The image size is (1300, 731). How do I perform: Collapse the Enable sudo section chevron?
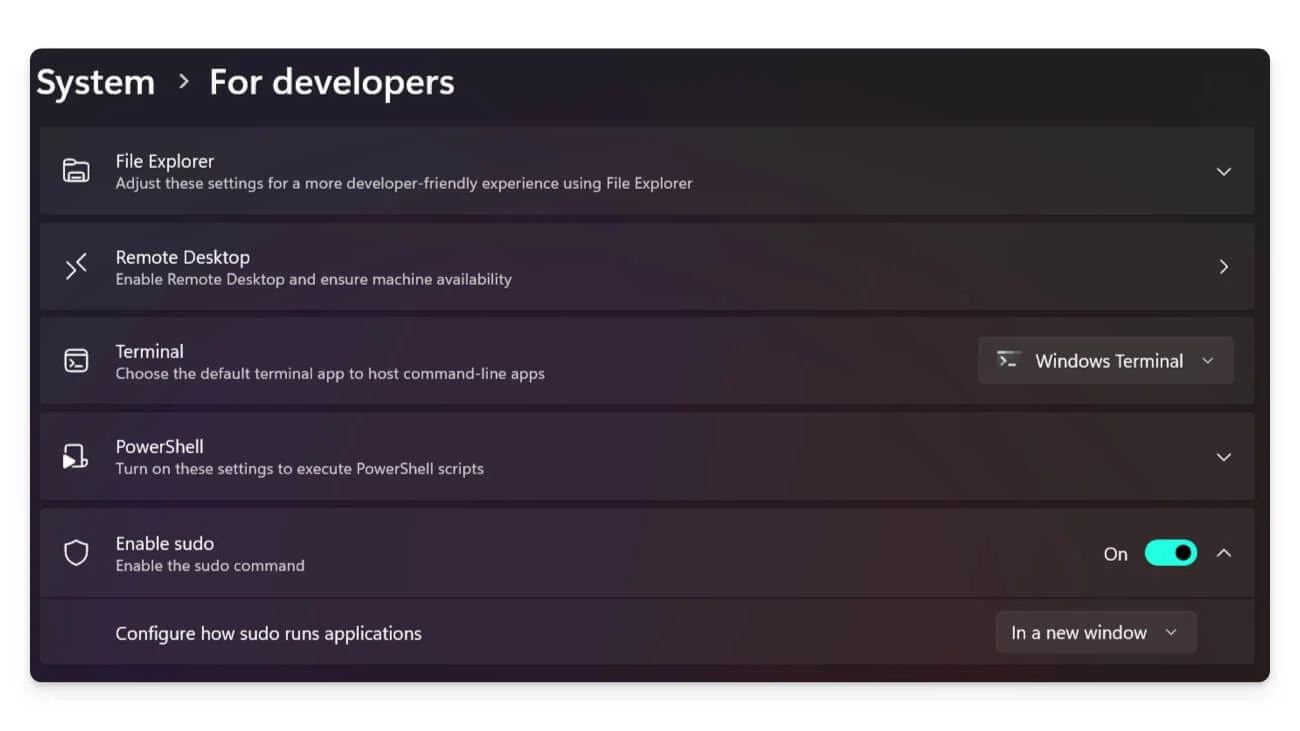click(1223, 553)
